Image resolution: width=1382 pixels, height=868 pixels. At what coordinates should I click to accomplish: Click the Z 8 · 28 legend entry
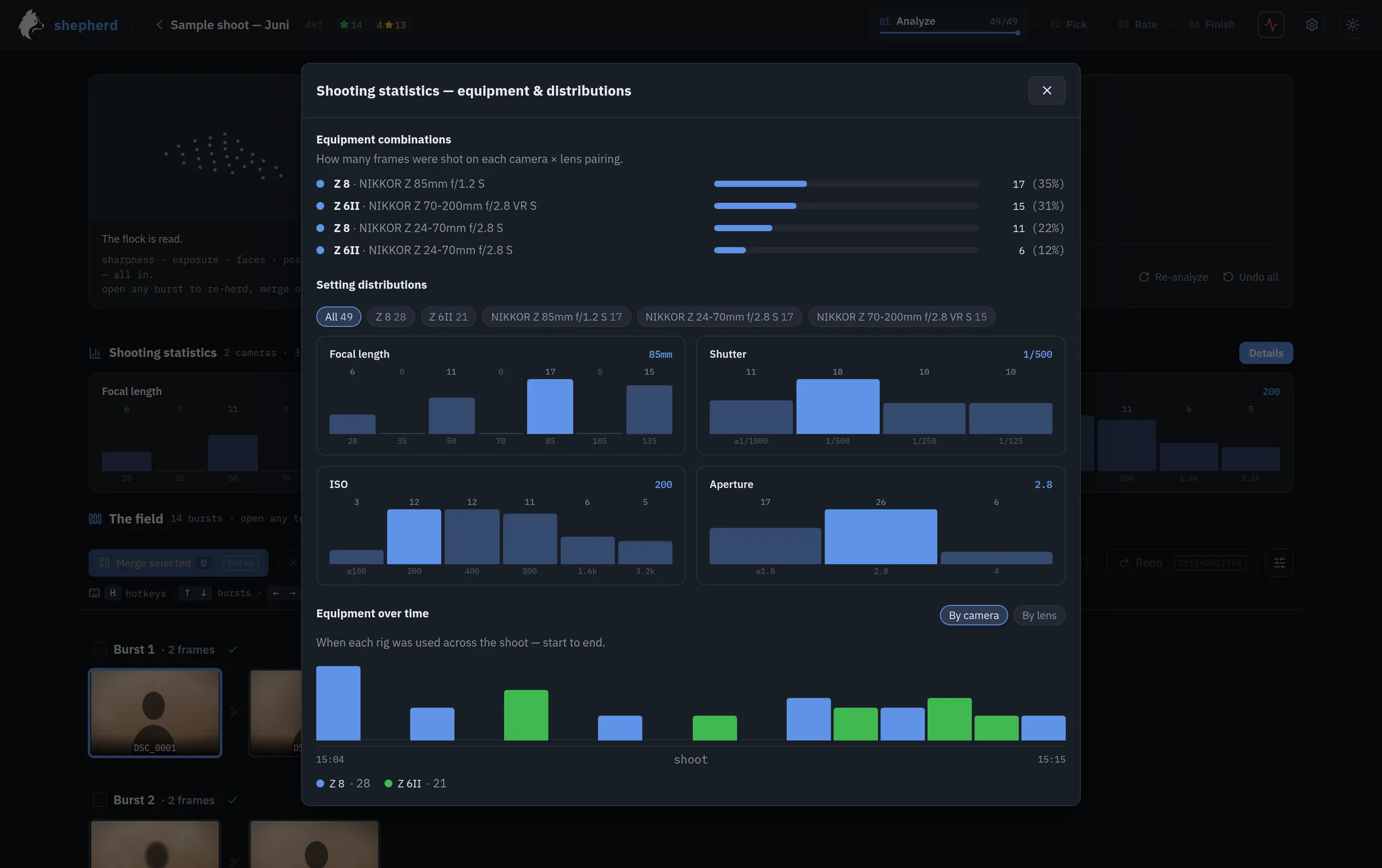[343, 783]
